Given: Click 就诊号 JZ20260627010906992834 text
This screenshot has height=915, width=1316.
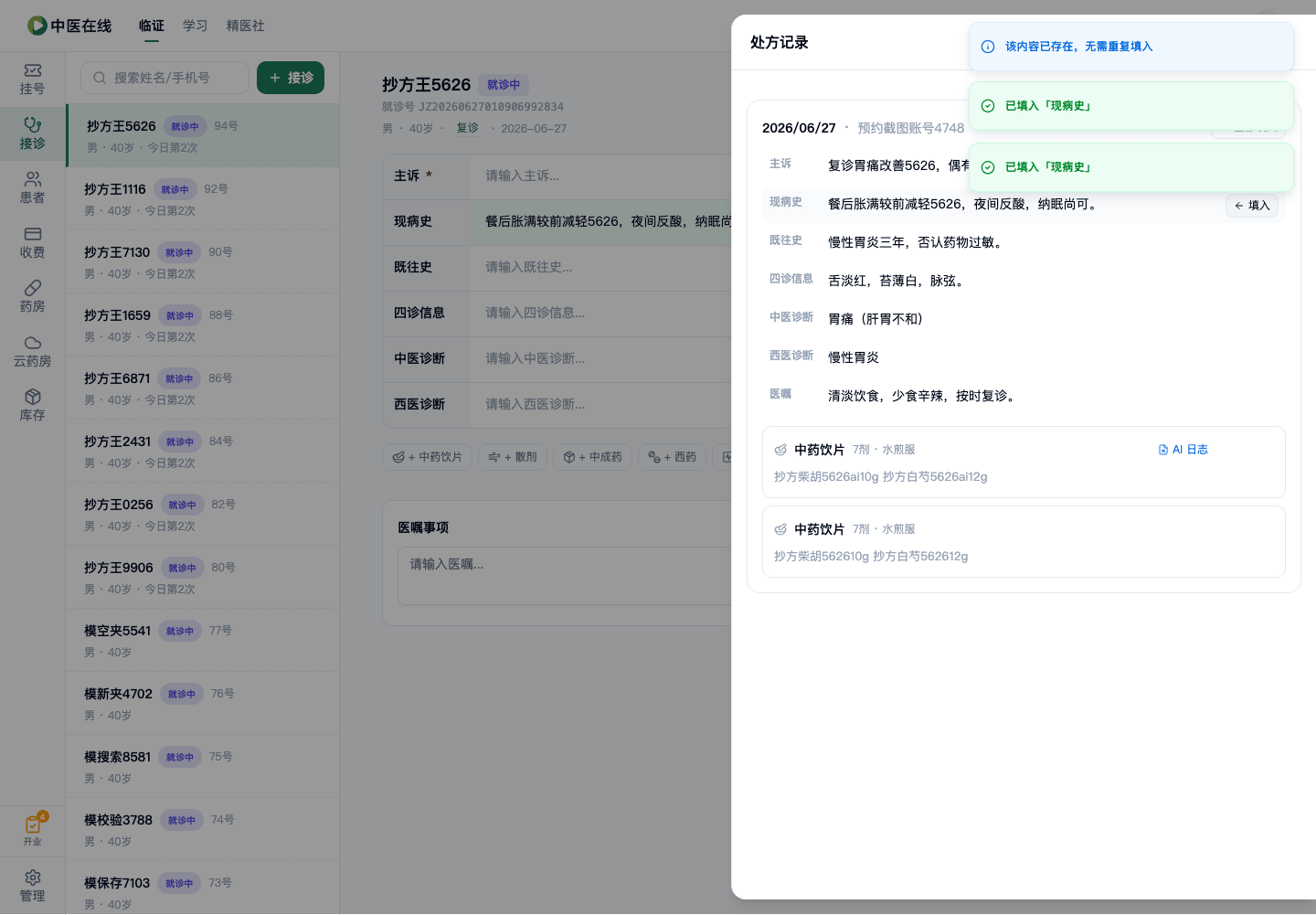Looking at the screenshot, I should (x=472, y=107).
